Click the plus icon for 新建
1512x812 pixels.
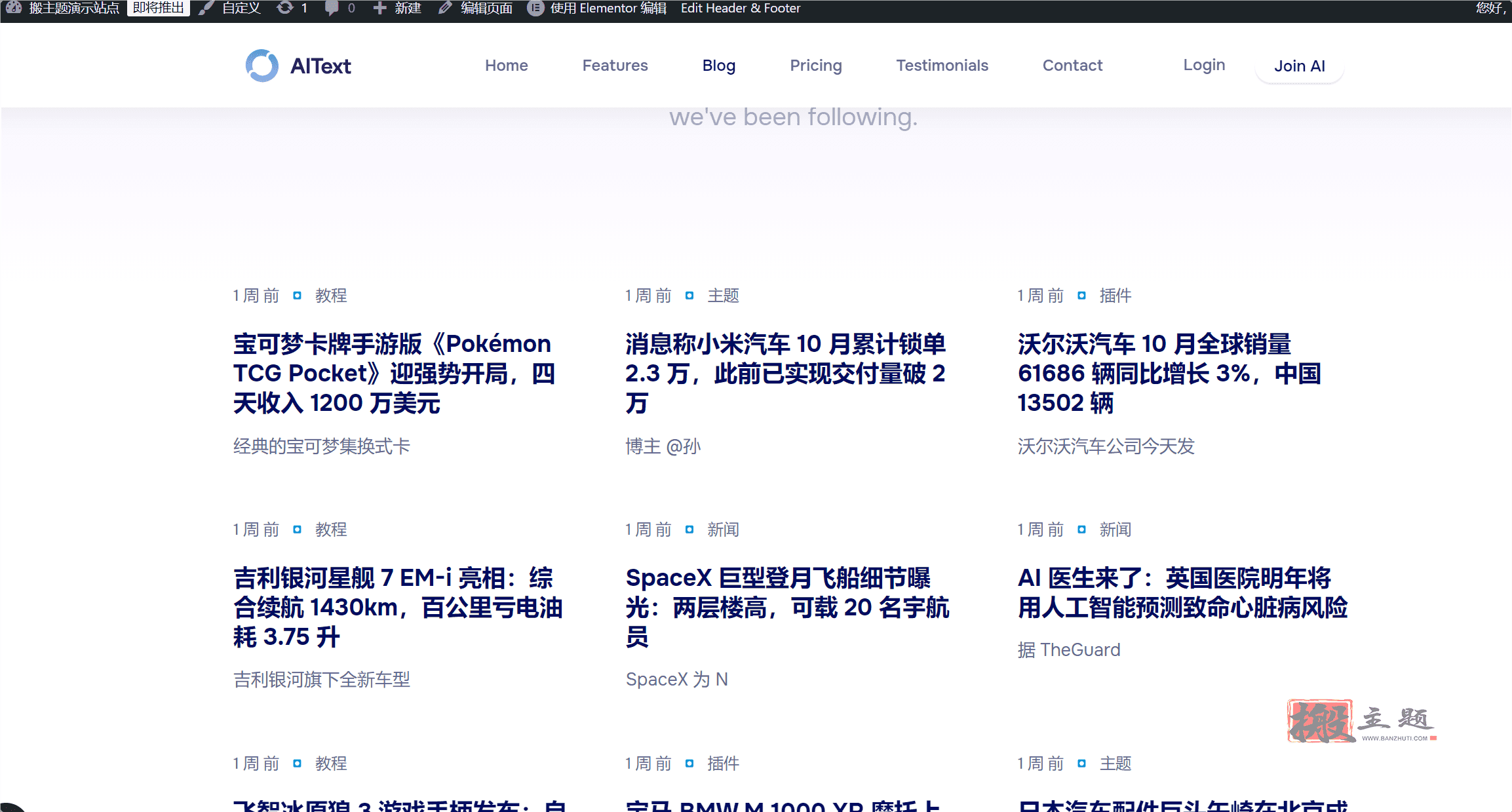(x=379, y=8)
